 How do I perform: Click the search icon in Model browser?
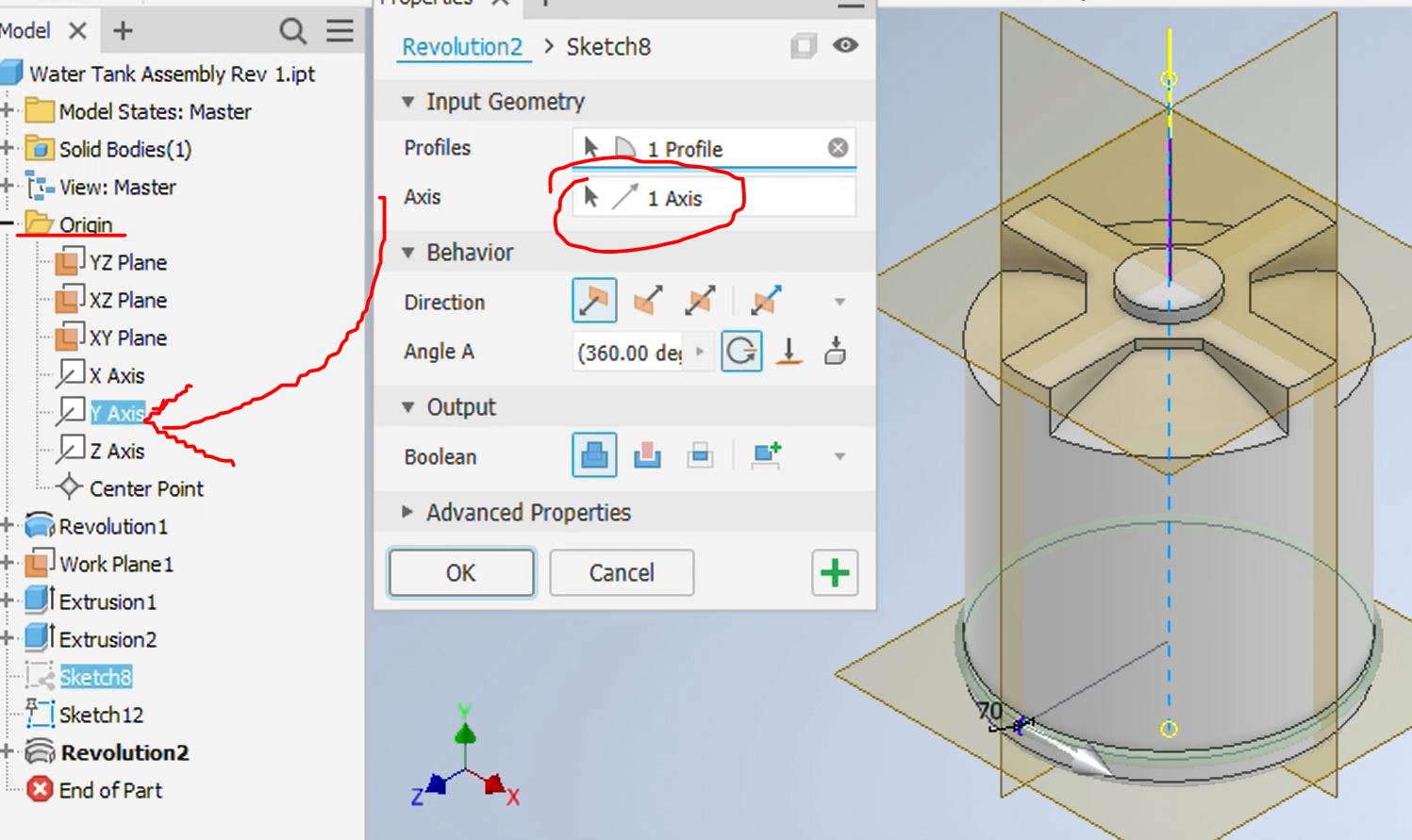click(x=292, y=31)
